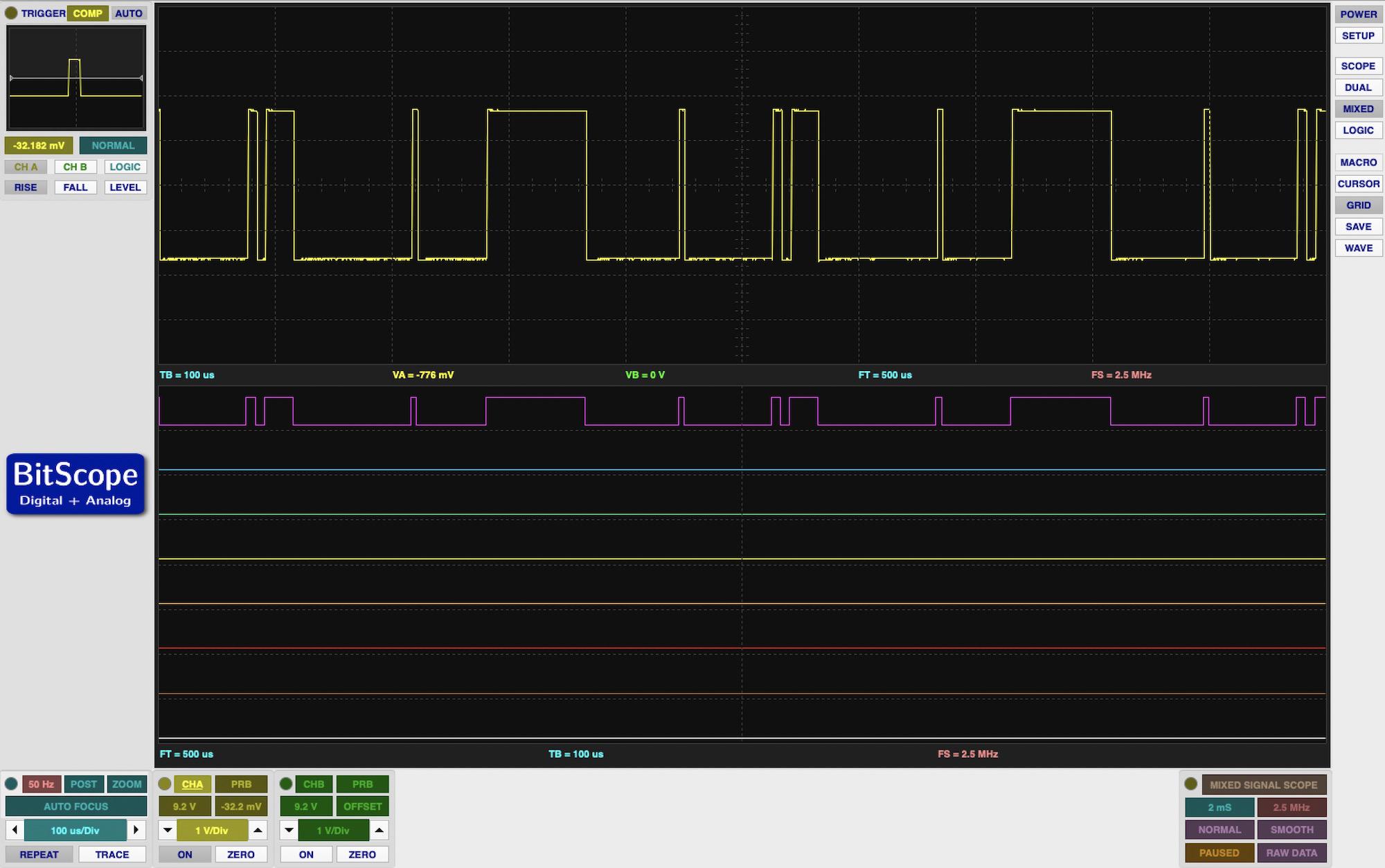Click the AUTO FOCUS button
The width and height of the screenshot is (1385, 868).
tap(75, 806)
